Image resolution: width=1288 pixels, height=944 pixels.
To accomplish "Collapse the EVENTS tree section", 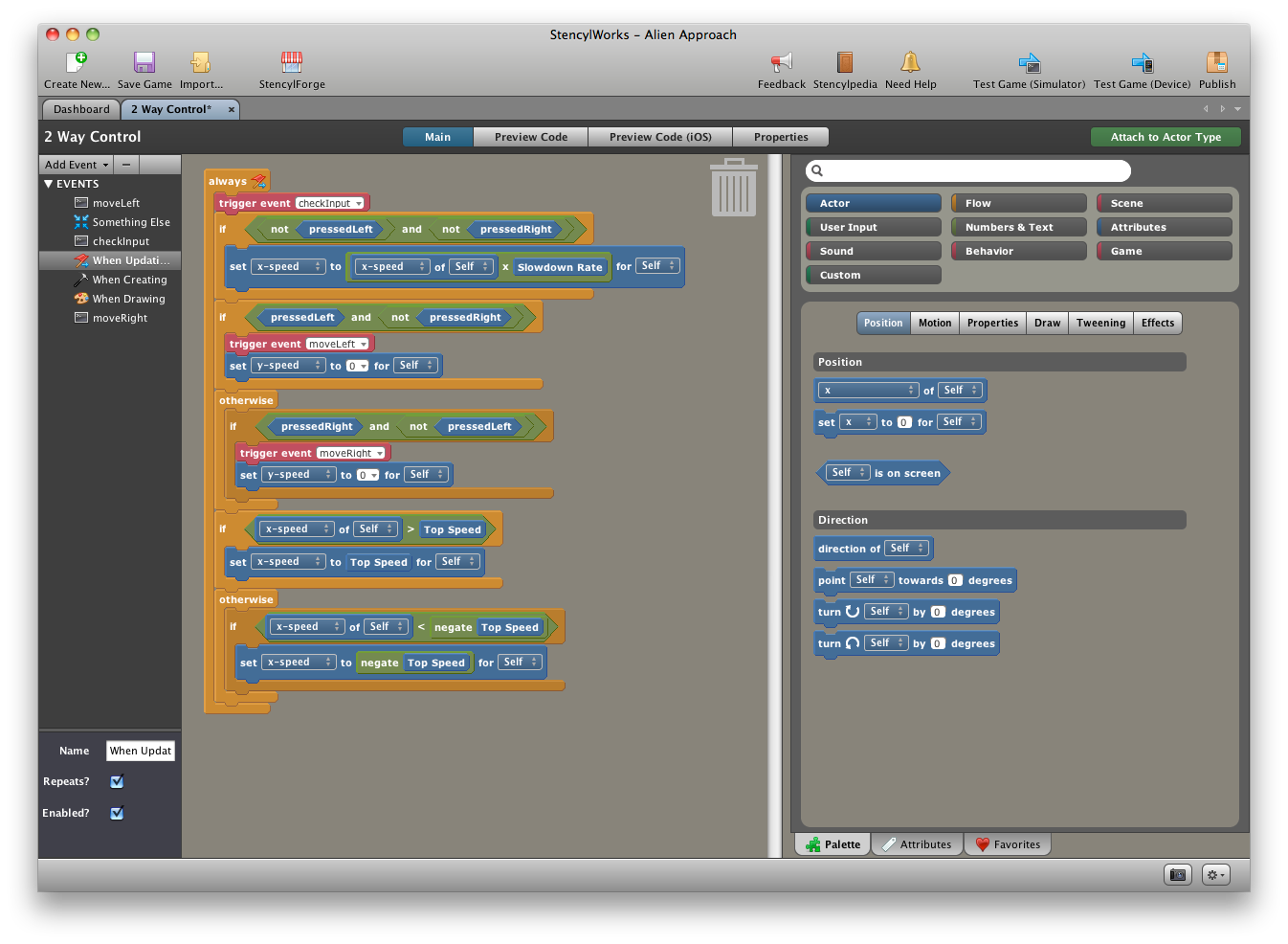I will pos(48,184).
